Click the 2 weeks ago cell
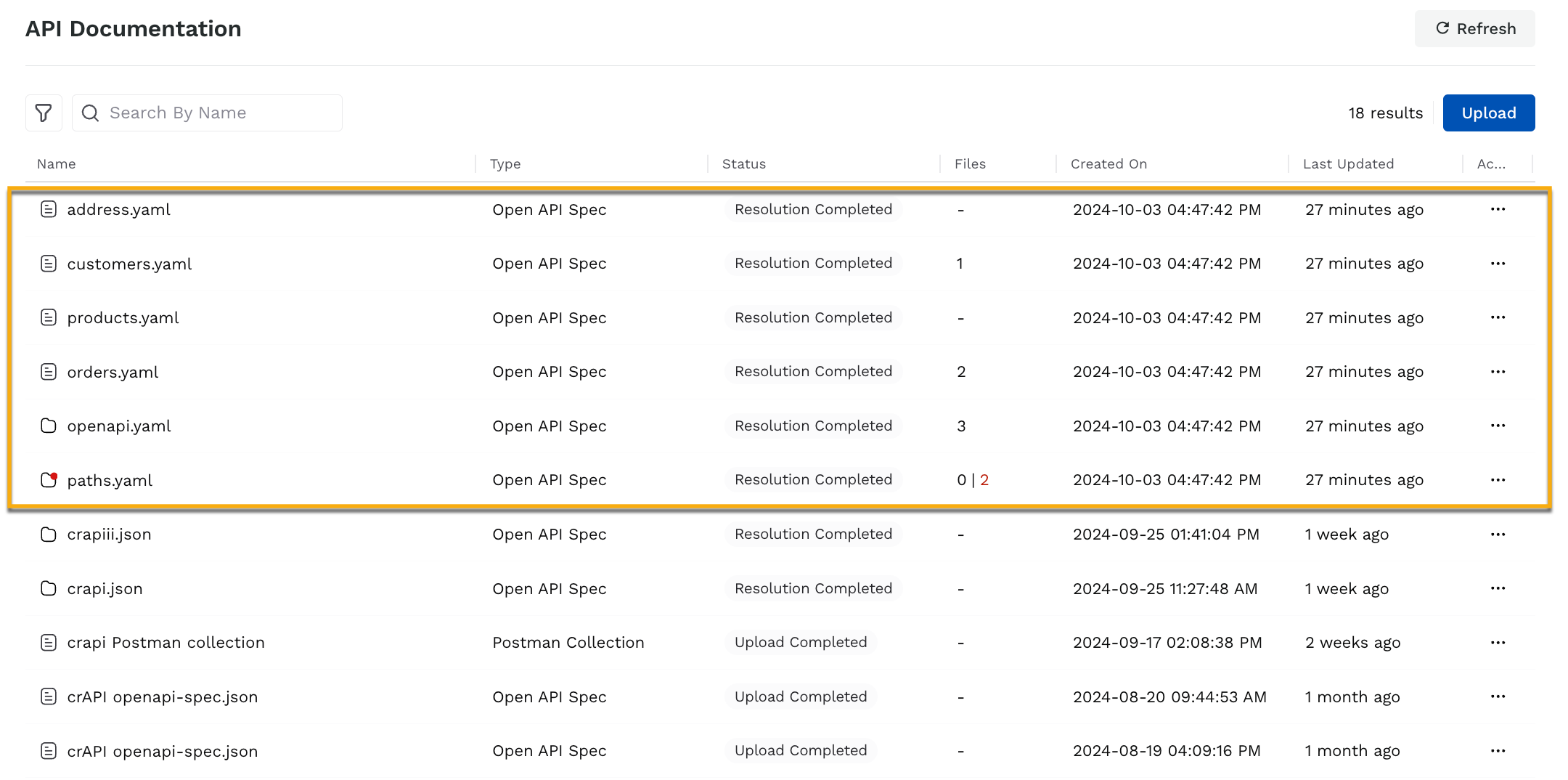 click(1353, 643)
